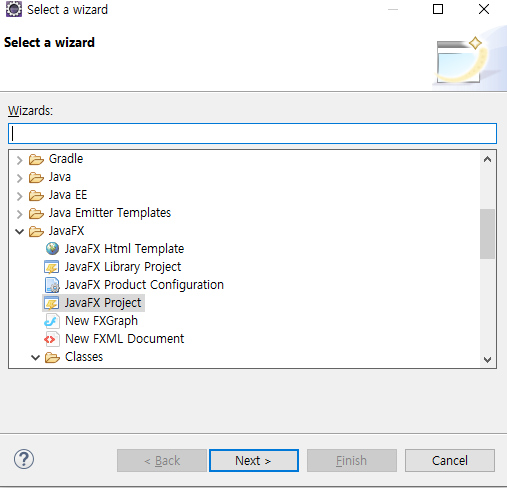Screen dimensions: 507x488
Task: Select the "New FXML Document" entry
Action: point(124,339)
